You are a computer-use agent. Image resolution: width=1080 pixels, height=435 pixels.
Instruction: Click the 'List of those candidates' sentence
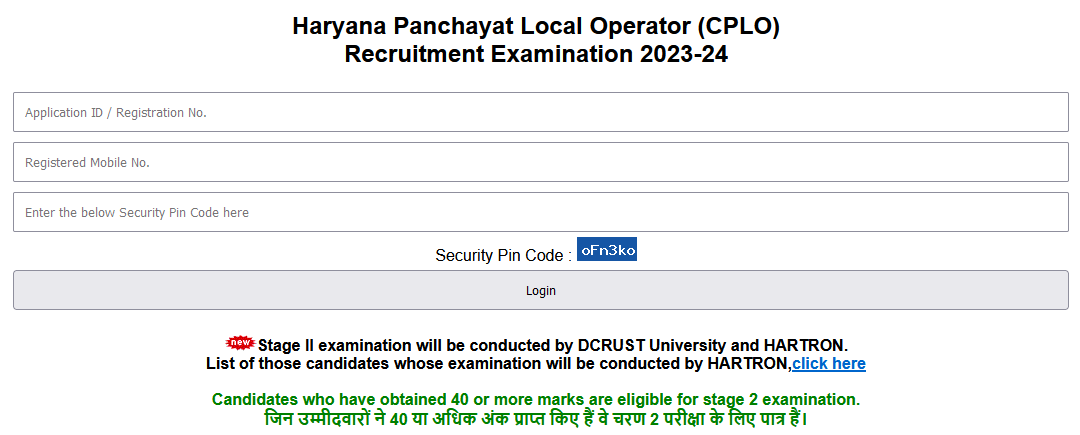(400, 364)
